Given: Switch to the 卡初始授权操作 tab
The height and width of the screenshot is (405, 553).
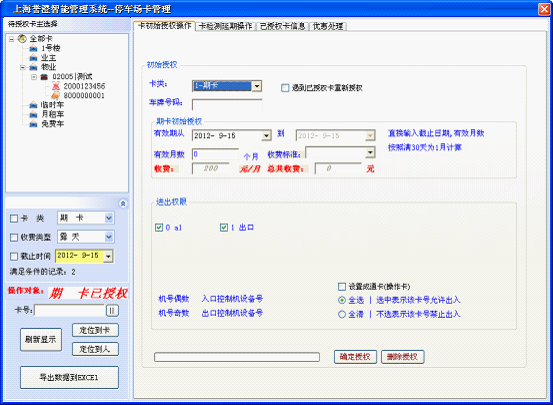Looking at the screenshot, I should coord(164,26).
